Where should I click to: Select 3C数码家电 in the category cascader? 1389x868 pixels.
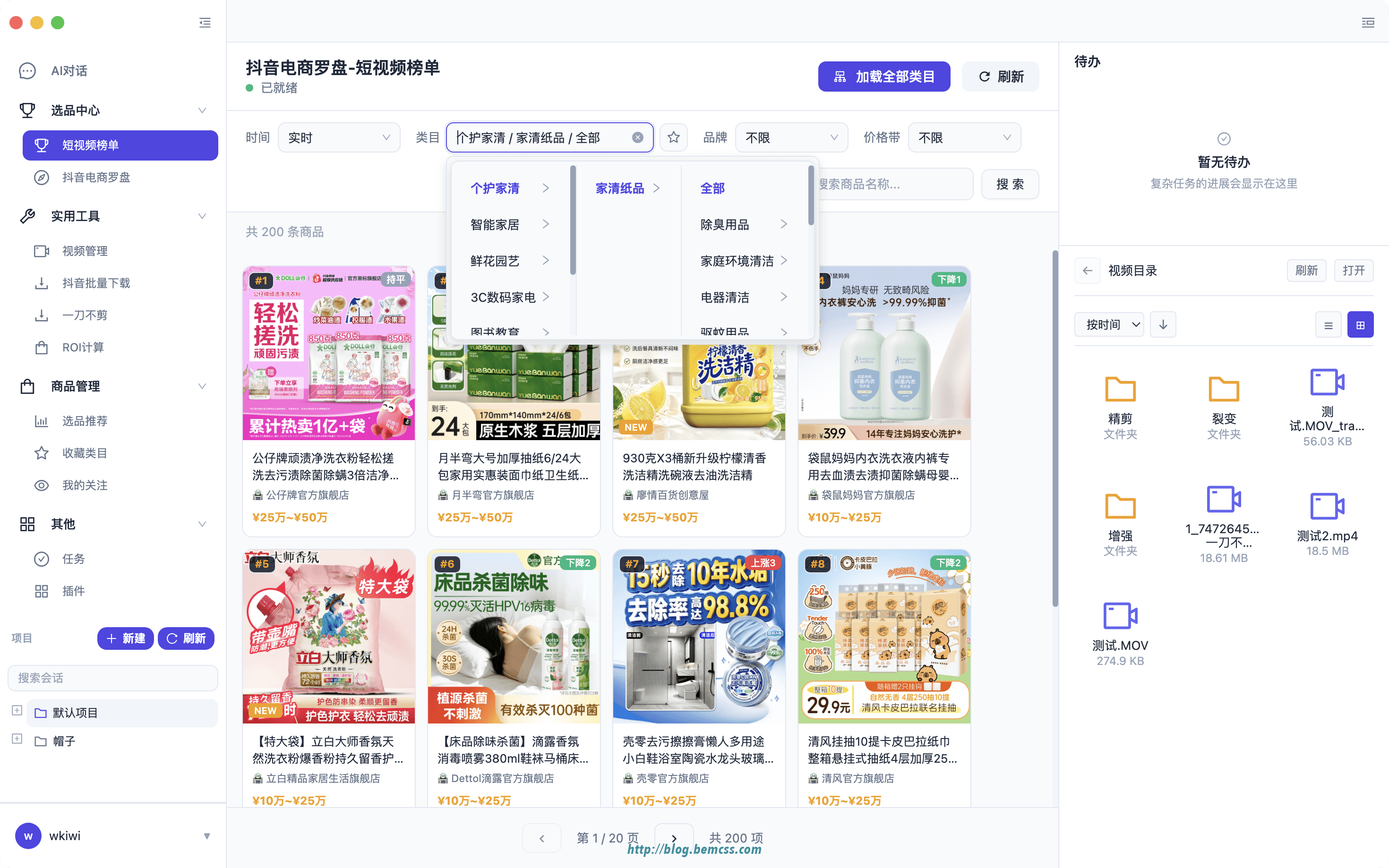[x=510, y=297]
